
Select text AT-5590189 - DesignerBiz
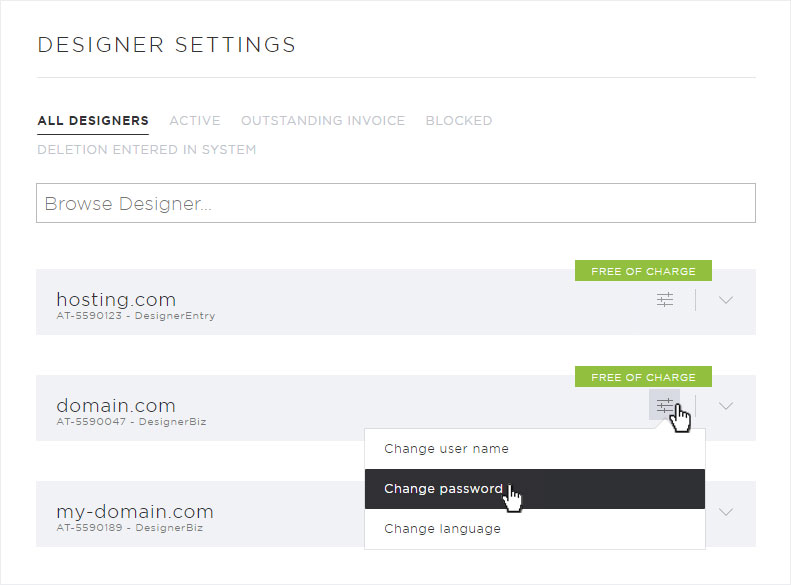click(130, 528)
